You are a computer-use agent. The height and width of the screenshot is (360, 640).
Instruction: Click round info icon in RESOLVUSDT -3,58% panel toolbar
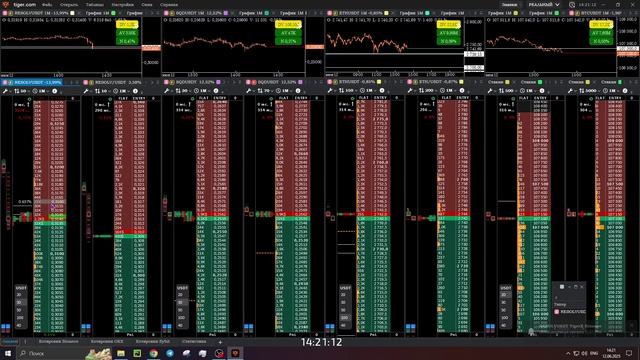point(136,91)
